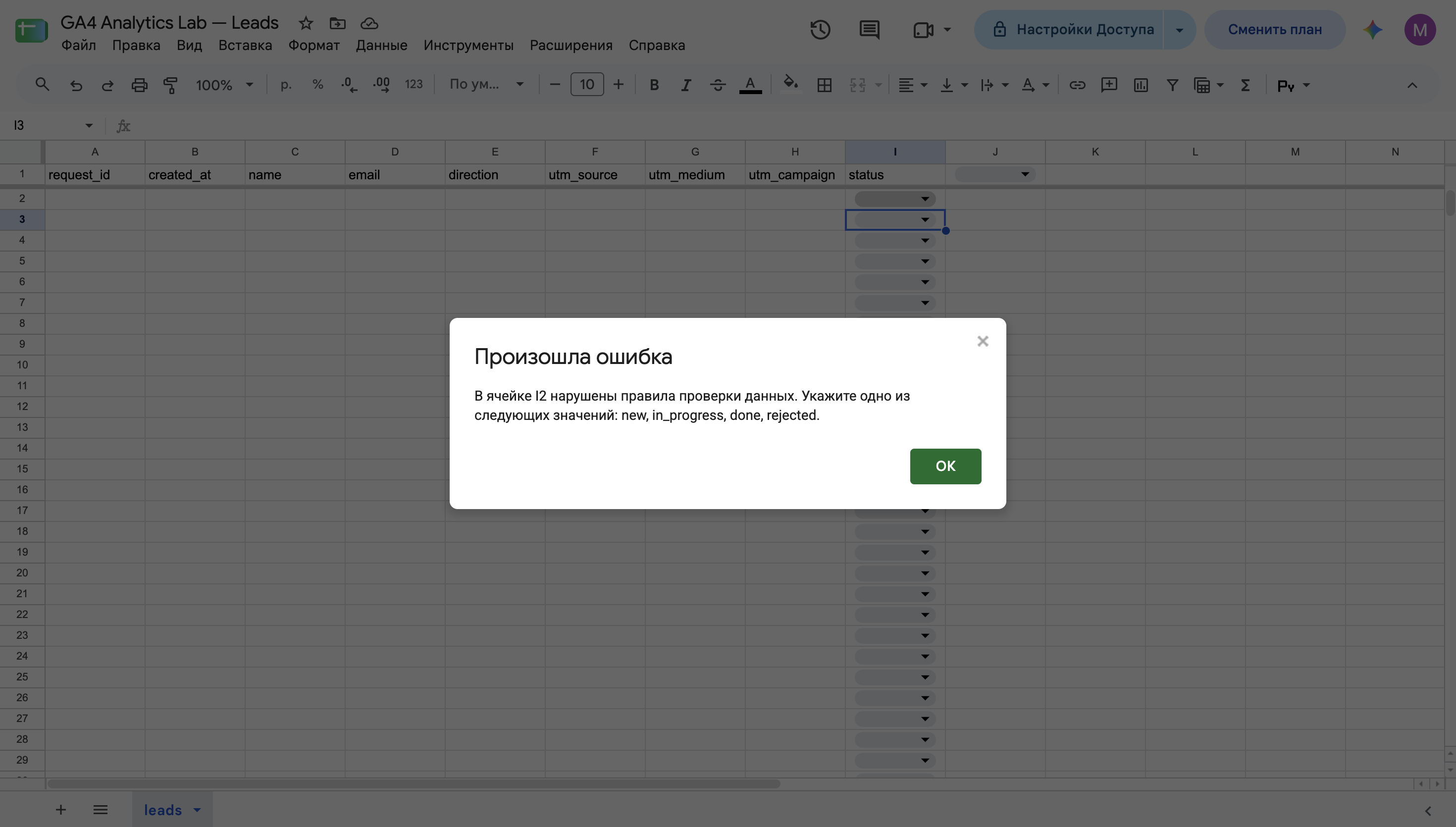
Task: Open the Вставка menu
Action: (245, 46)
